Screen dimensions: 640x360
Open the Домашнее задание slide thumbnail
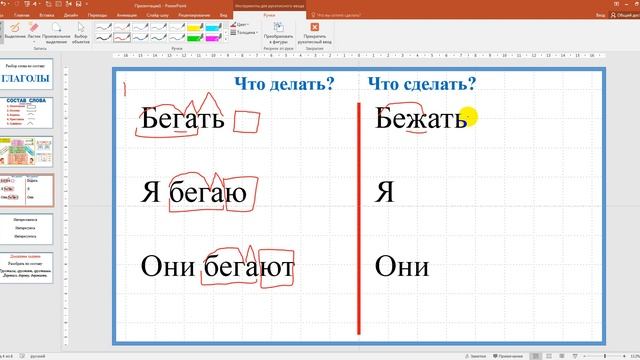26,268
